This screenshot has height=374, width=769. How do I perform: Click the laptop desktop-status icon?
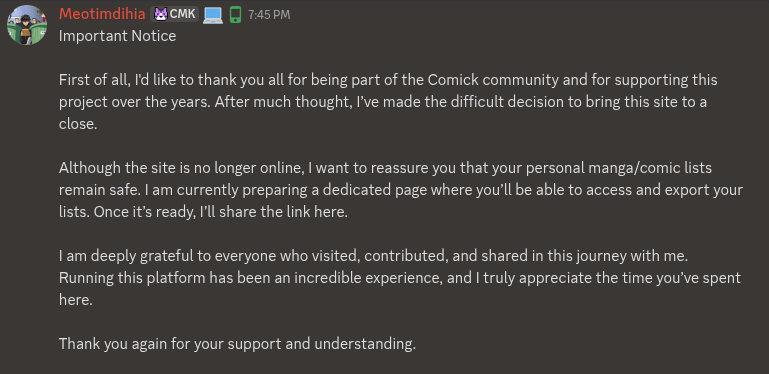pyautogui.click(x=213, y=15)
